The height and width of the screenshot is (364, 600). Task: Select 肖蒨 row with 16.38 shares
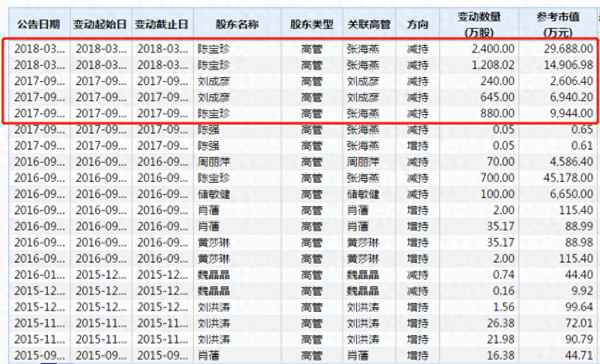click(x=302, y=356)
